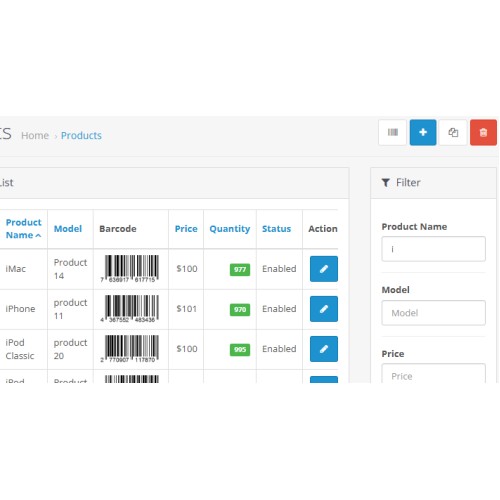Focus the Product Name filter field
The width and height of the screenshot is (500, 500).
point(433,249)
